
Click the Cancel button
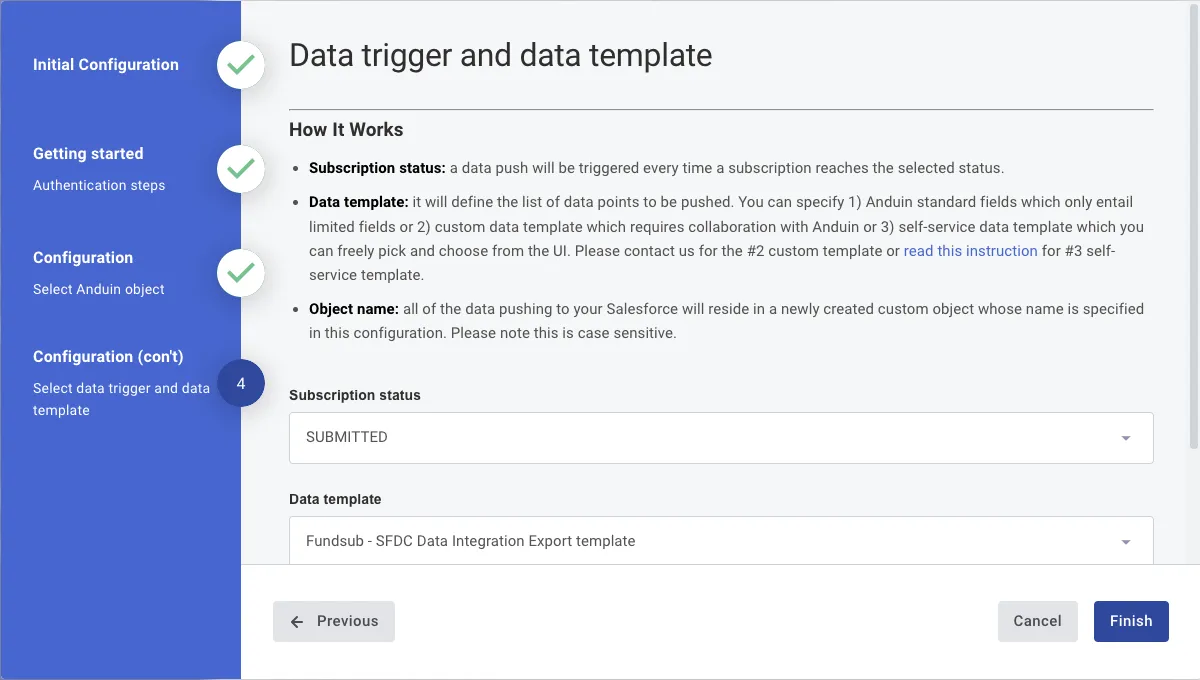coord(1037,621)
